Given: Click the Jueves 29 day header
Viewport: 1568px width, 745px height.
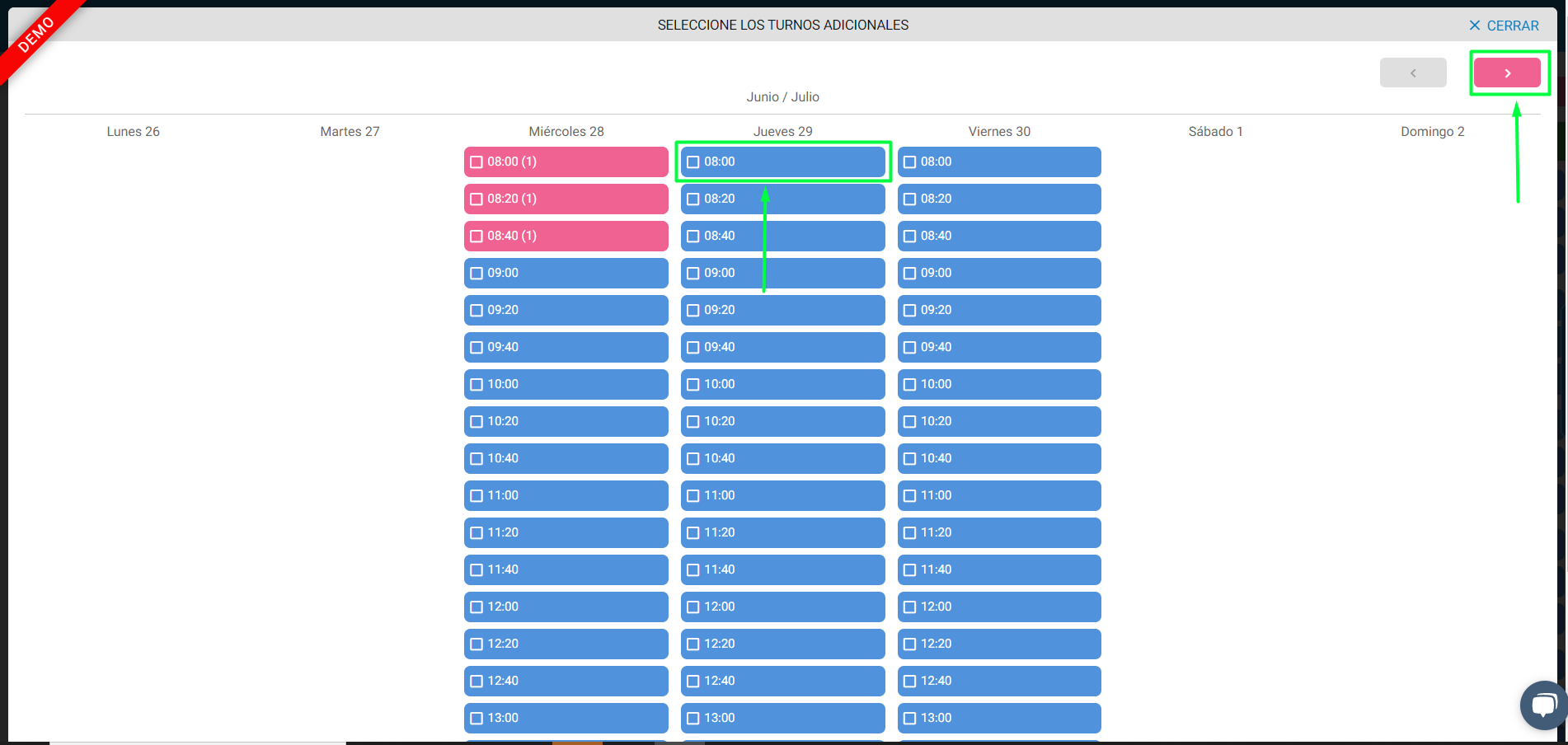Looking at the screenshot, I should point(782,131).
